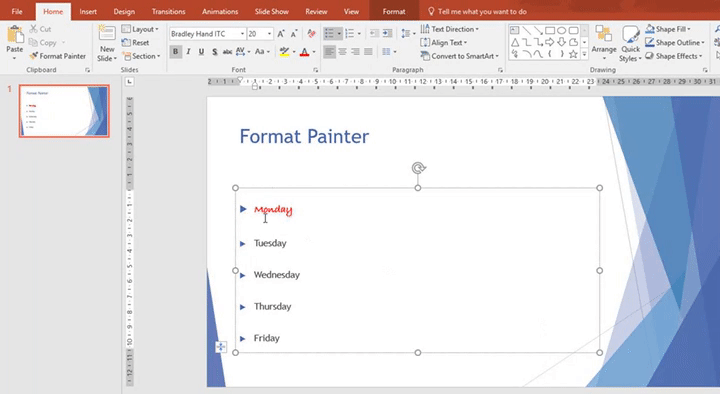Open the Bradley Hand ITC font dropdown
Viewport: 720px width, 394px height.
click(242, 34)
